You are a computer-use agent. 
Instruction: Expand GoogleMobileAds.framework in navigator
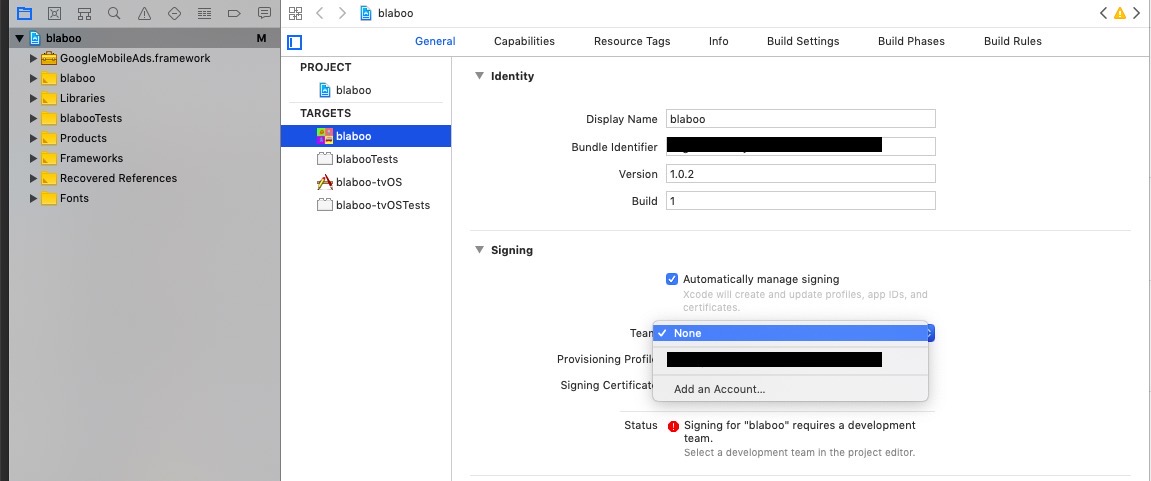point(33,58)
